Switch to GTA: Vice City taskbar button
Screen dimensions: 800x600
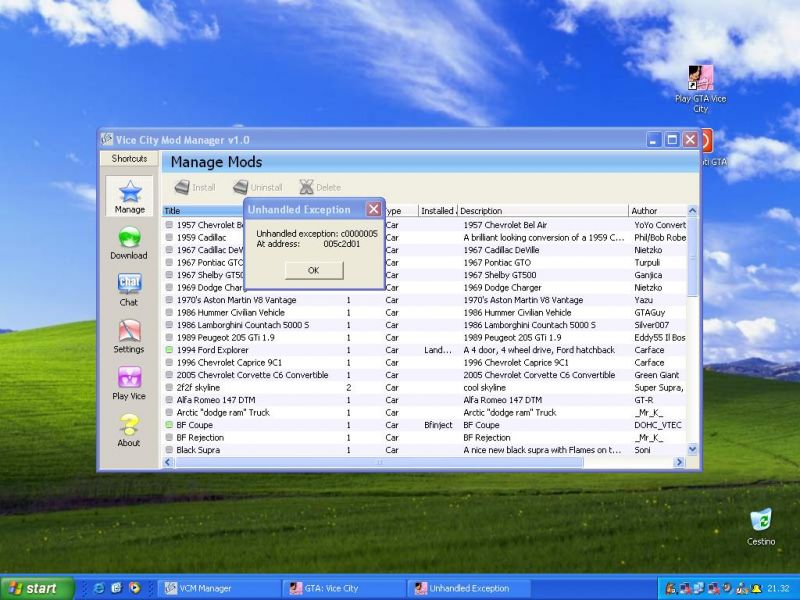coord(344,588)
